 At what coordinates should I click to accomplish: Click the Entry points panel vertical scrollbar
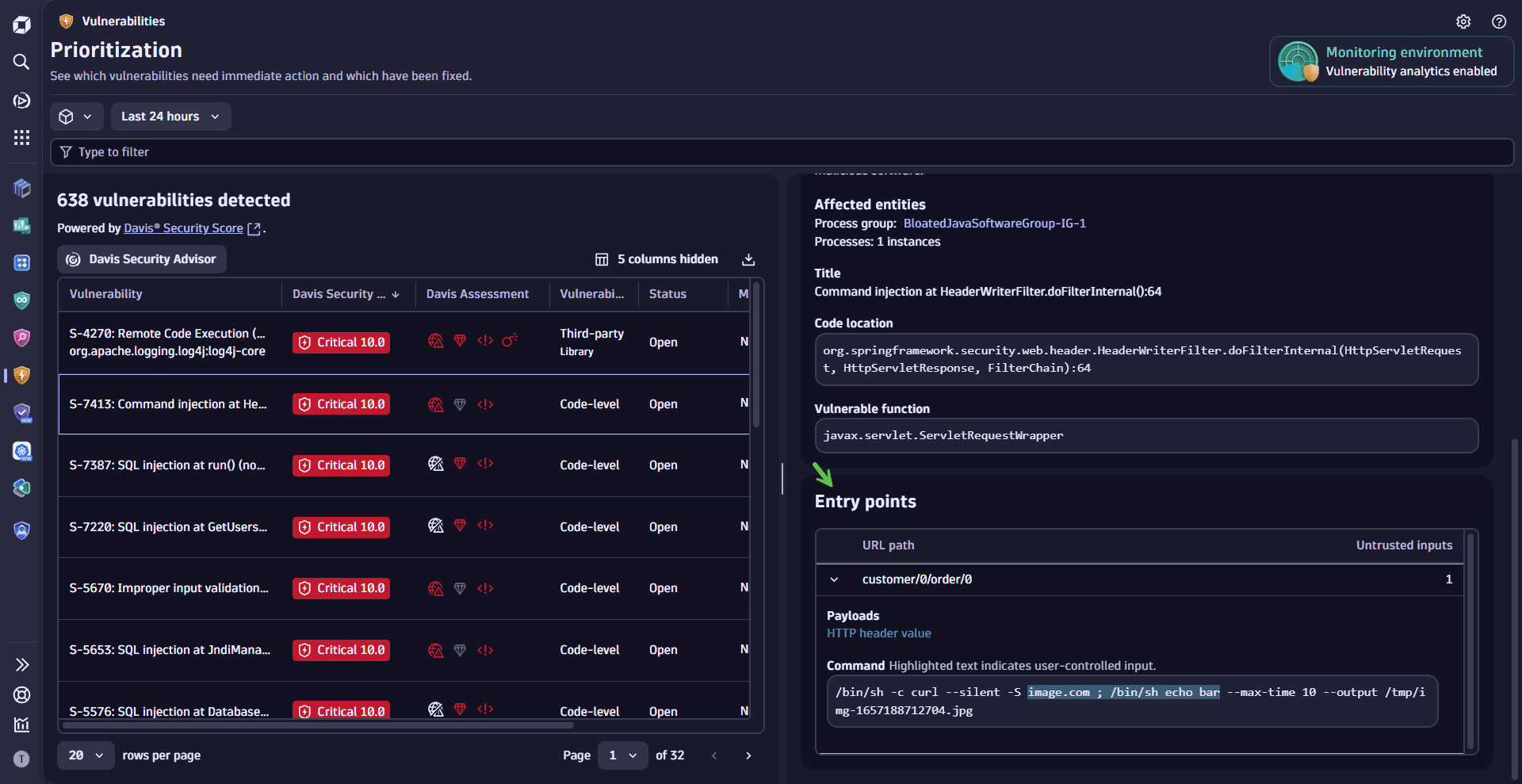click(x=1470, y=641)
